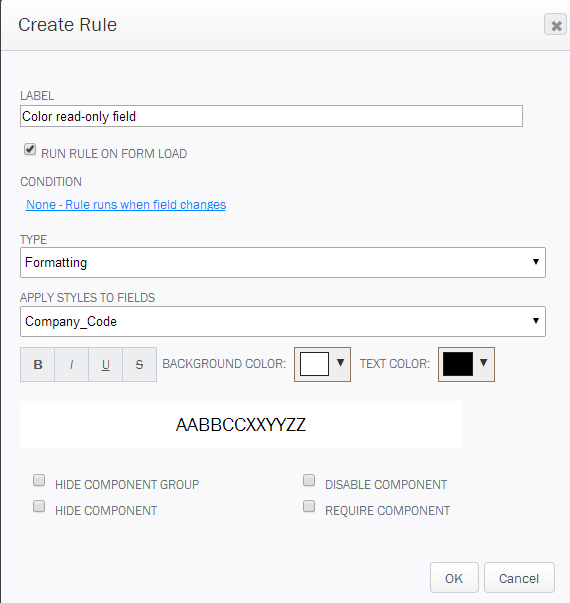
Task: Check the Disable Component option
Action: [309, 480]
